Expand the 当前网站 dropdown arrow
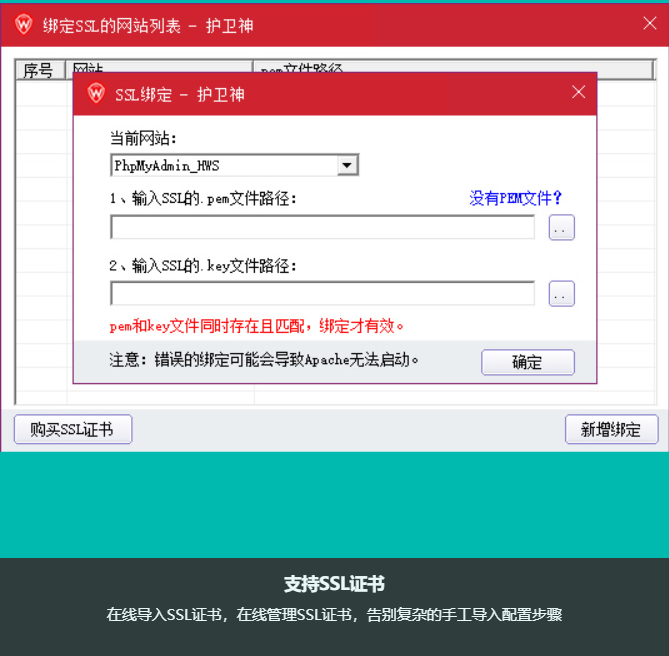 (347, 166)
